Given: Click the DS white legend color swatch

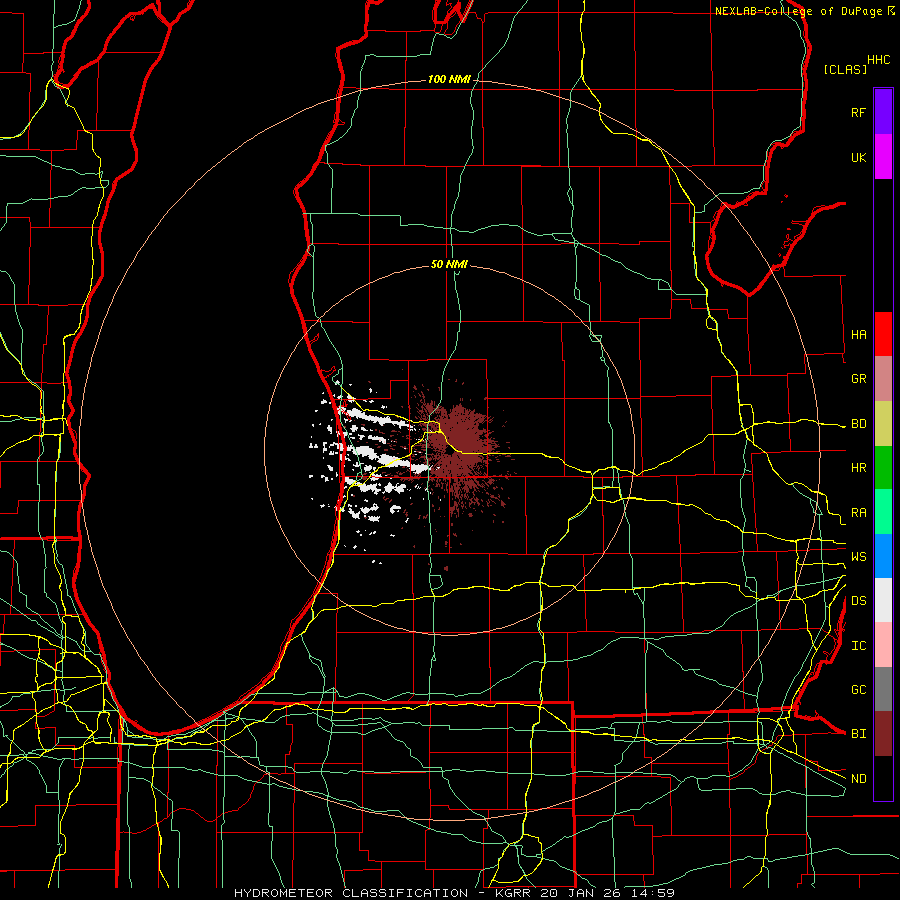Looking at the screenshot, I should coord(883,600).
